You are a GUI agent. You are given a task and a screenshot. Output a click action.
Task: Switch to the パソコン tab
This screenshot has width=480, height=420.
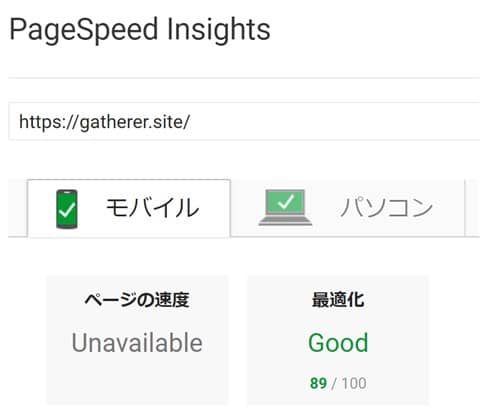(x=348, y=208)
